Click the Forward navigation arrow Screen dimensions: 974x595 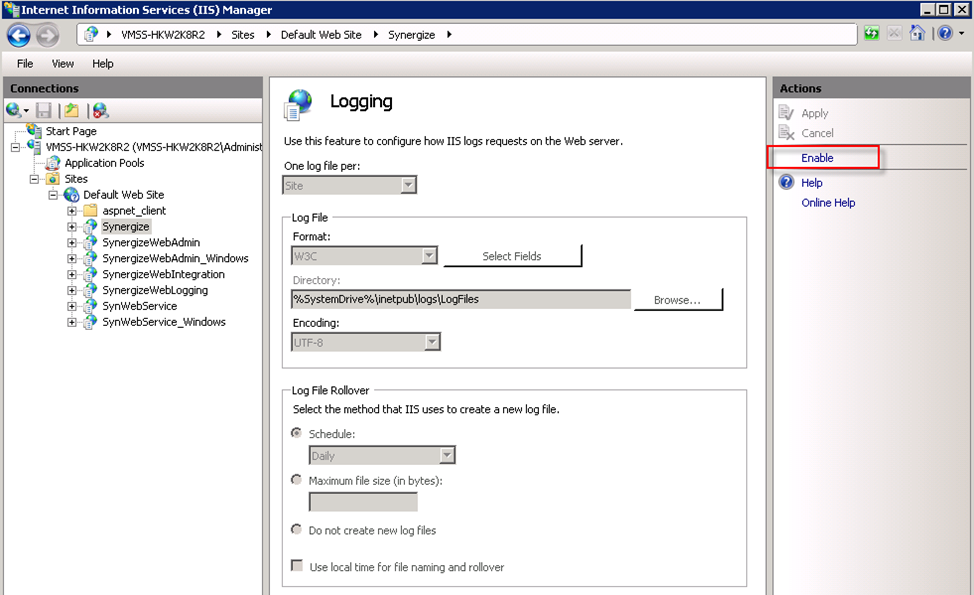(47, 35)
